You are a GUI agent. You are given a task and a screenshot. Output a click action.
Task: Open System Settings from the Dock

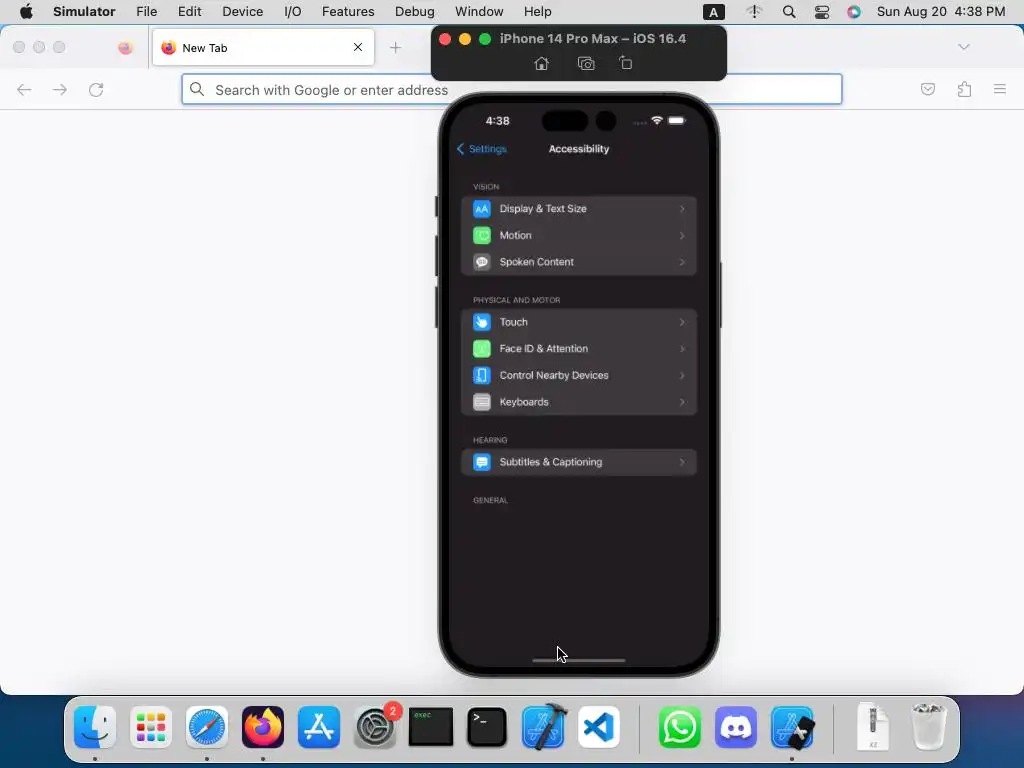pyautogui.click(x=375, y=727)
